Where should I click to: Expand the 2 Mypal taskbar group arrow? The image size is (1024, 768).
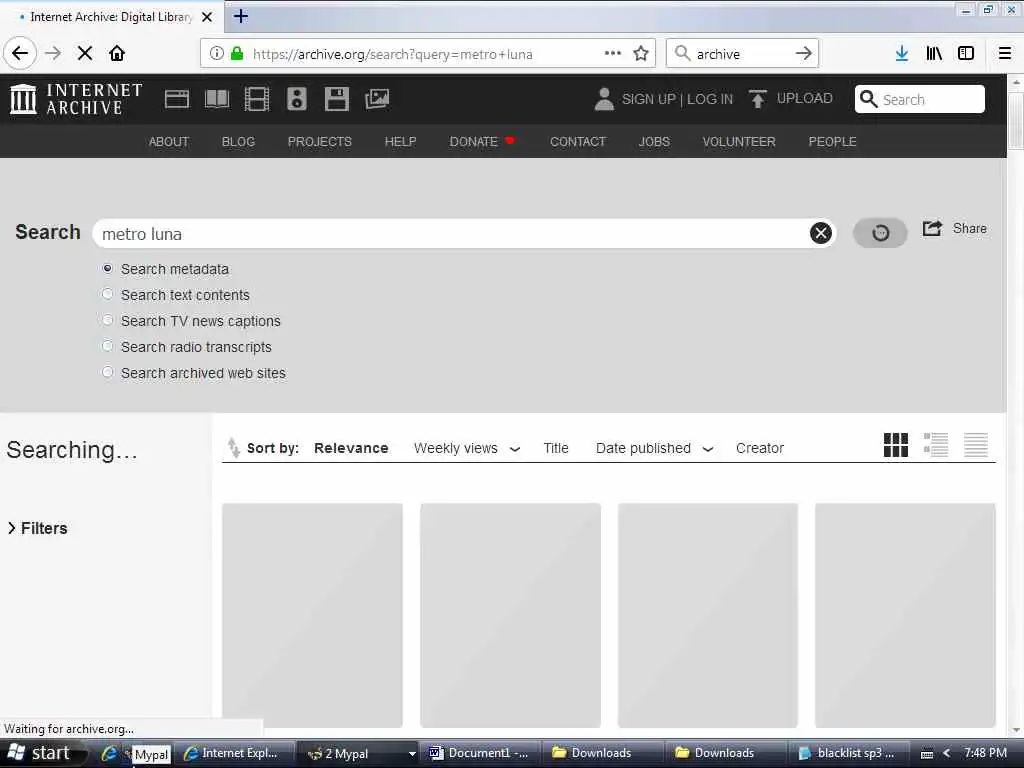[x=412, y=754]
